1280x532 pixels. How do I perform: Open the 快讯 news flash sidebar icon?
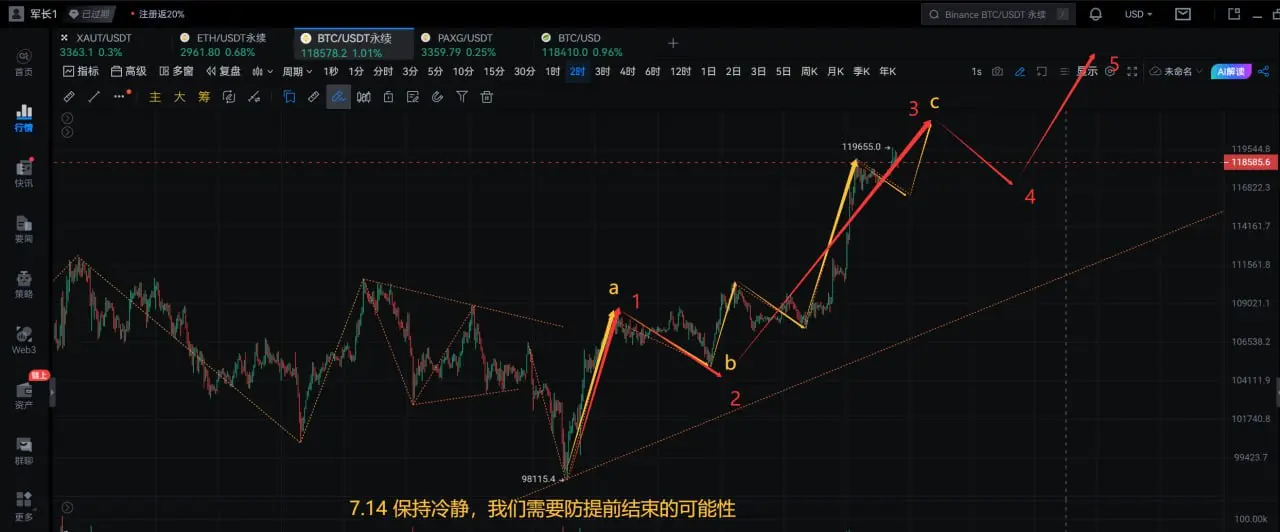click(23, 173)
